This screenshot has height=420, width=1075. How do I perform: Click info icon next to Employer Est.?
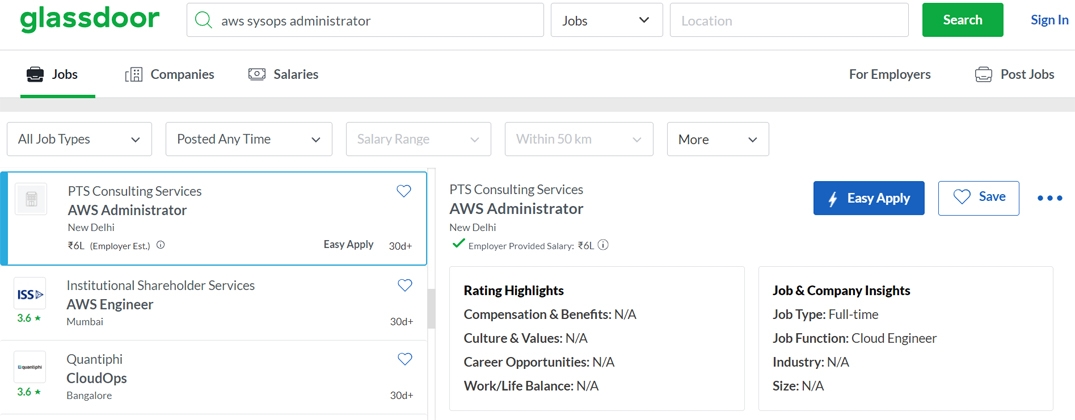point(160,245)
